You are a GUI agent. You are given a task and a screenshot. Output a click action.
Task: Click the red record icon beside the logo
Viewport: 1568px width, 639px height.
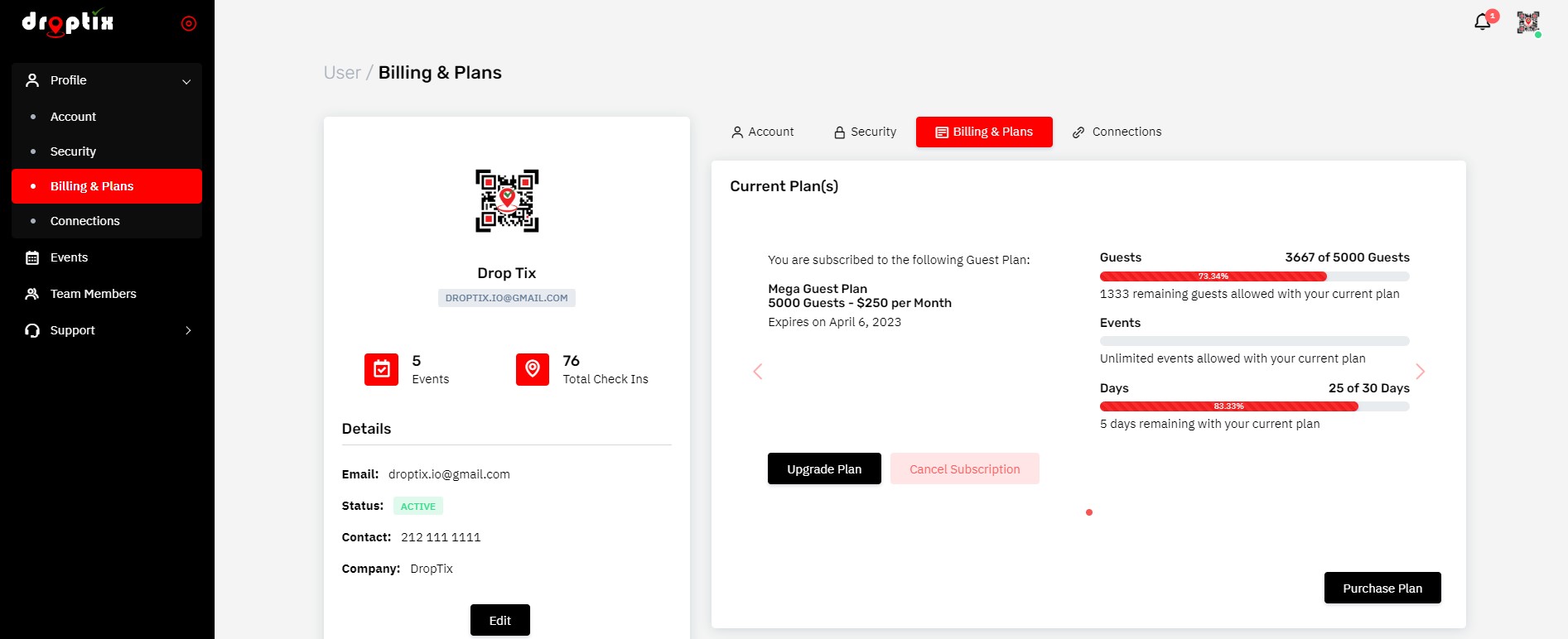(x=189, y=23)
